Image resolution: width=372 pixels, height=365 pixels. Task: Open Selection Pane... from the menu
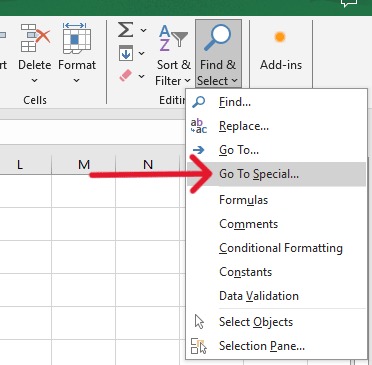pos(276,346)
